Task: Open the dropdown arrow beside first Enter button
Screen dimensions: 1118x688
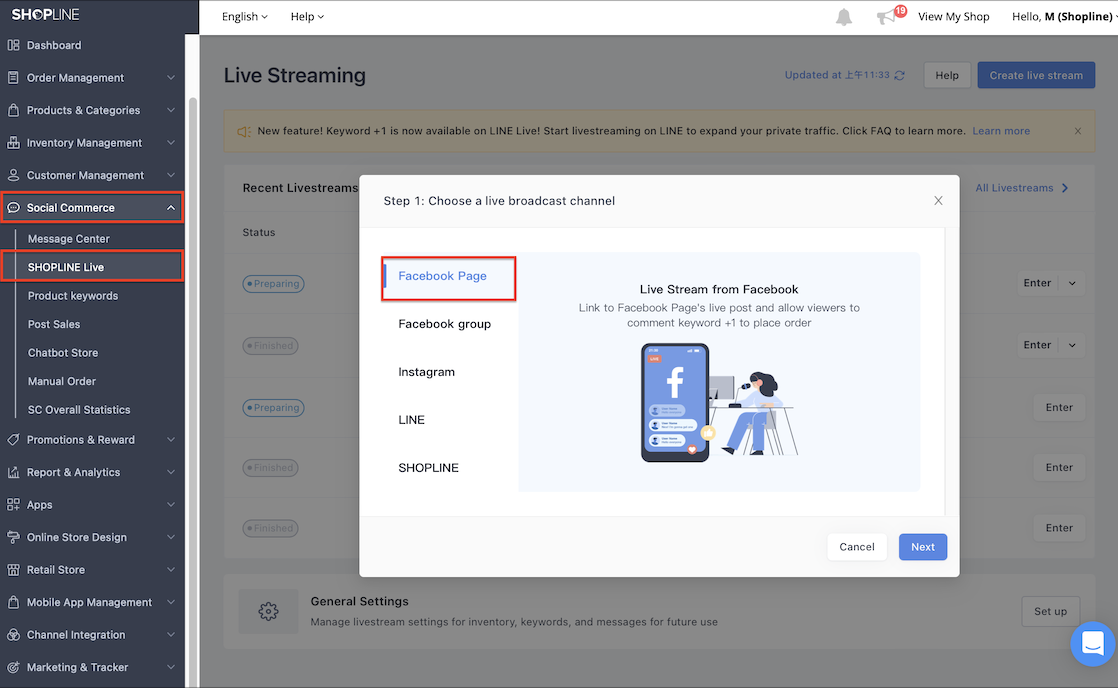Action: pyautogui.click(x=1072, y=283)
